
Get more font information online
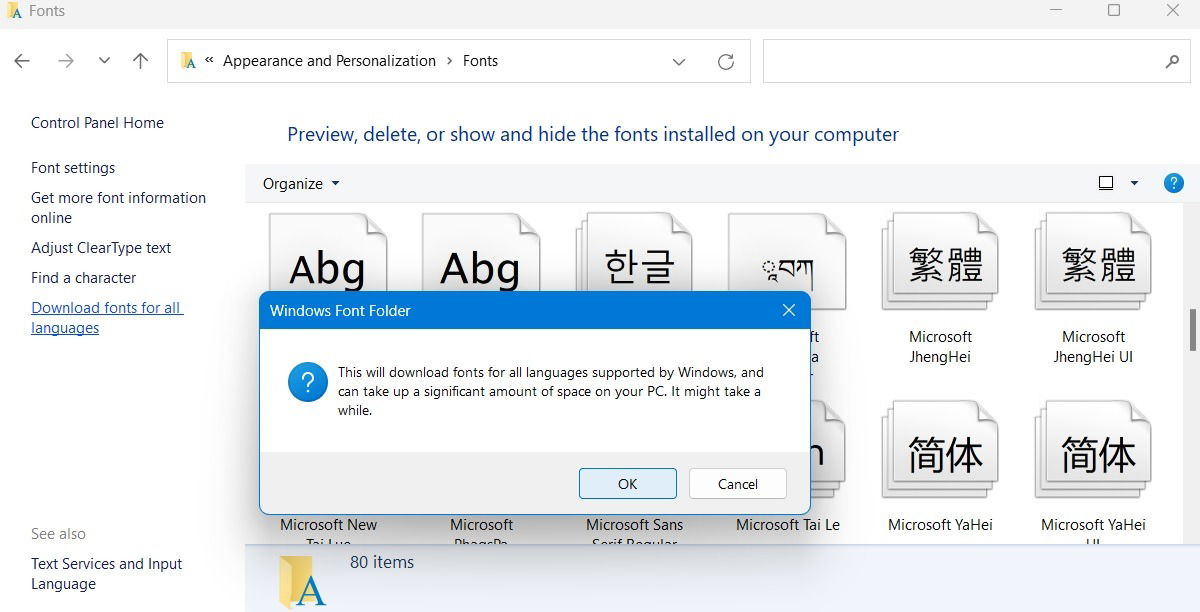coord(118,208)
